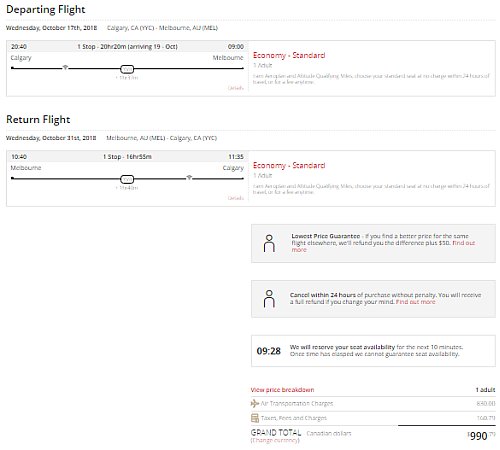The height and width of the screenshot is (450, 500).
Task: Open Details link of the departing flight
Action: point(236,88)
